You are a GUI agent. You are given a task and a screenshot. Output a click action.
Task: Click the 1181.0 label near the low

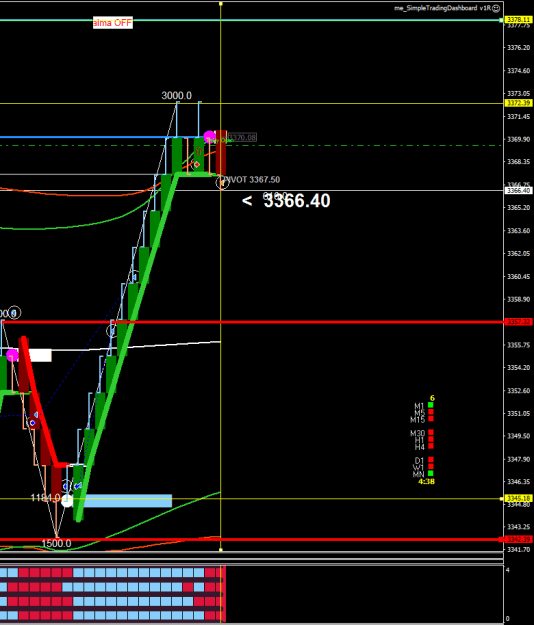coord(45,498)
